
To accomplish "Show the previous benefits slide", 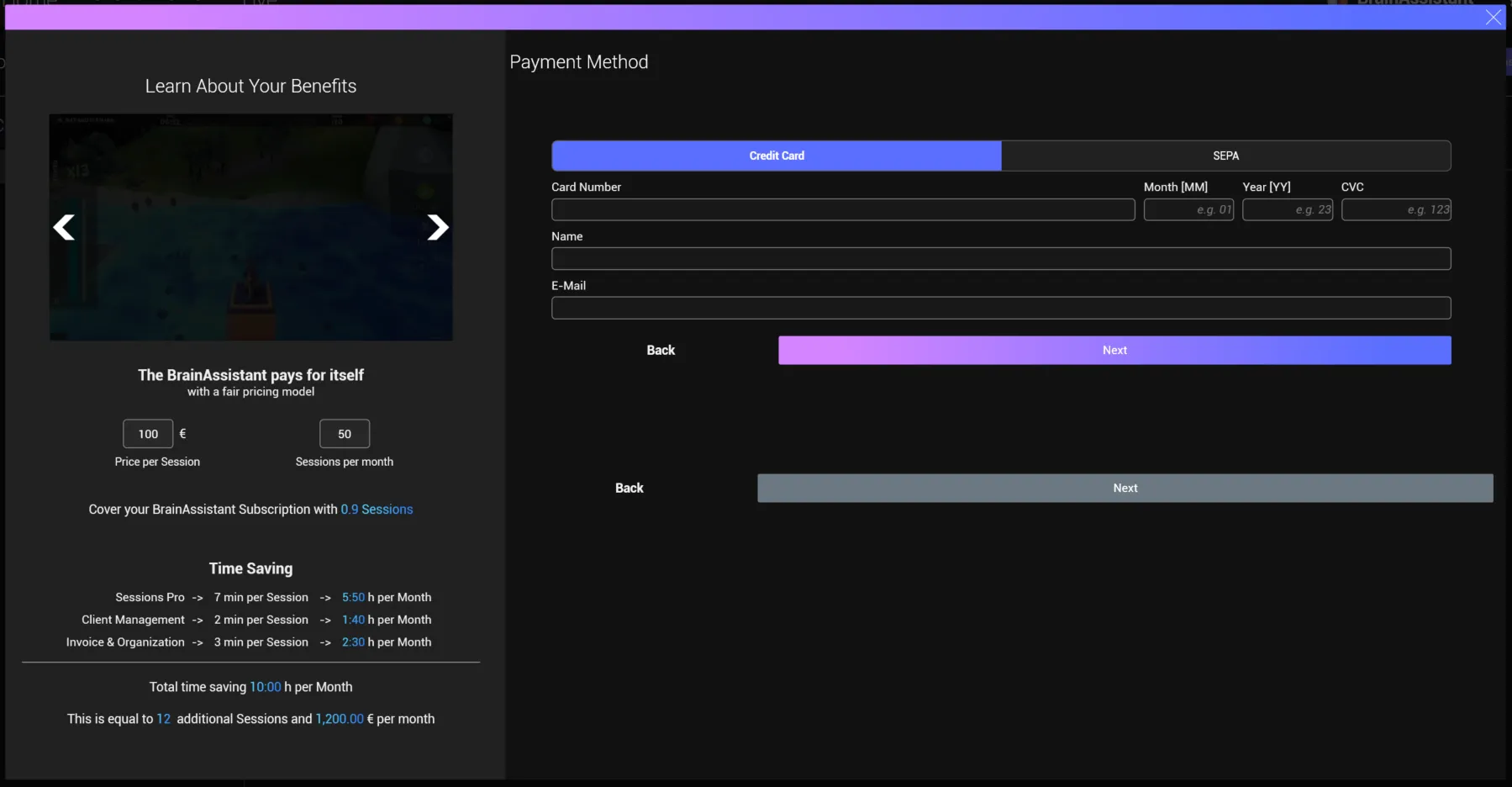I will 64,227.
